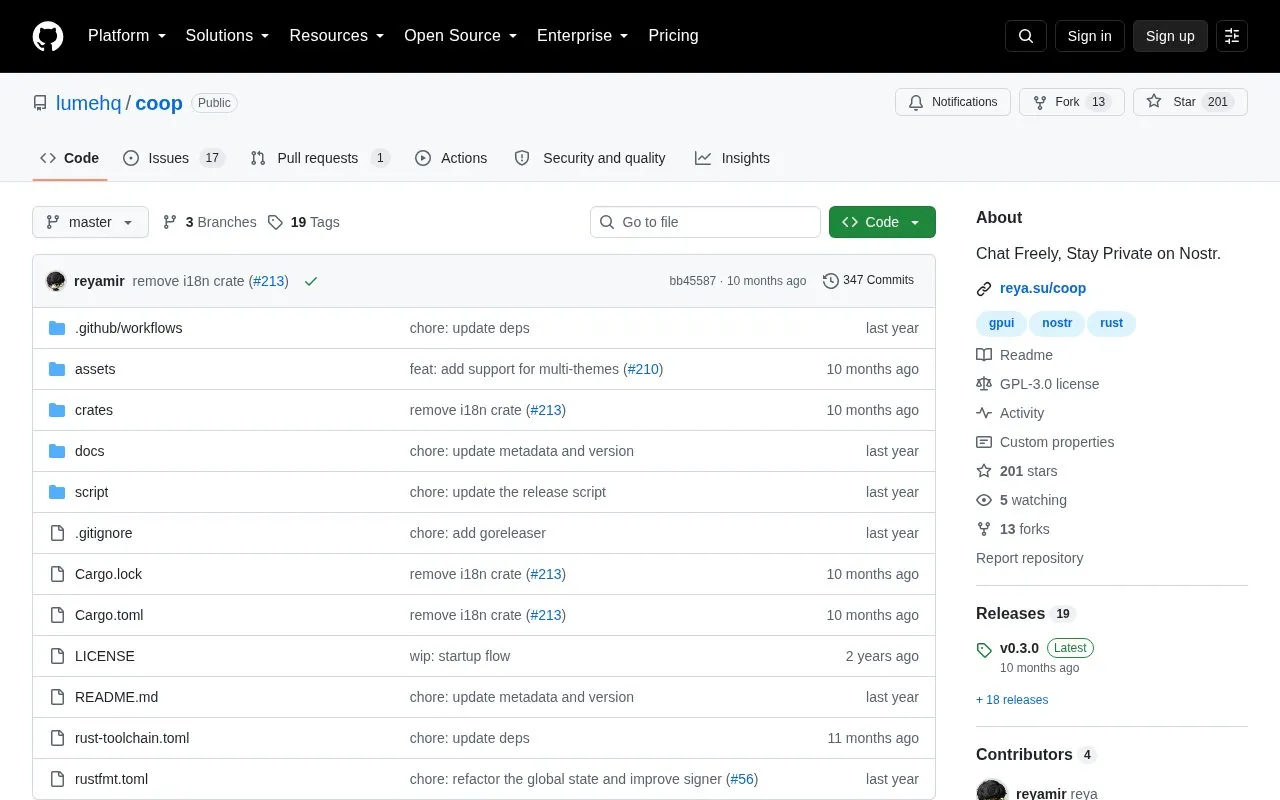This screenshot has height=800, width=1280.
Task: Click the green check status icon
Action: (311, 281)
